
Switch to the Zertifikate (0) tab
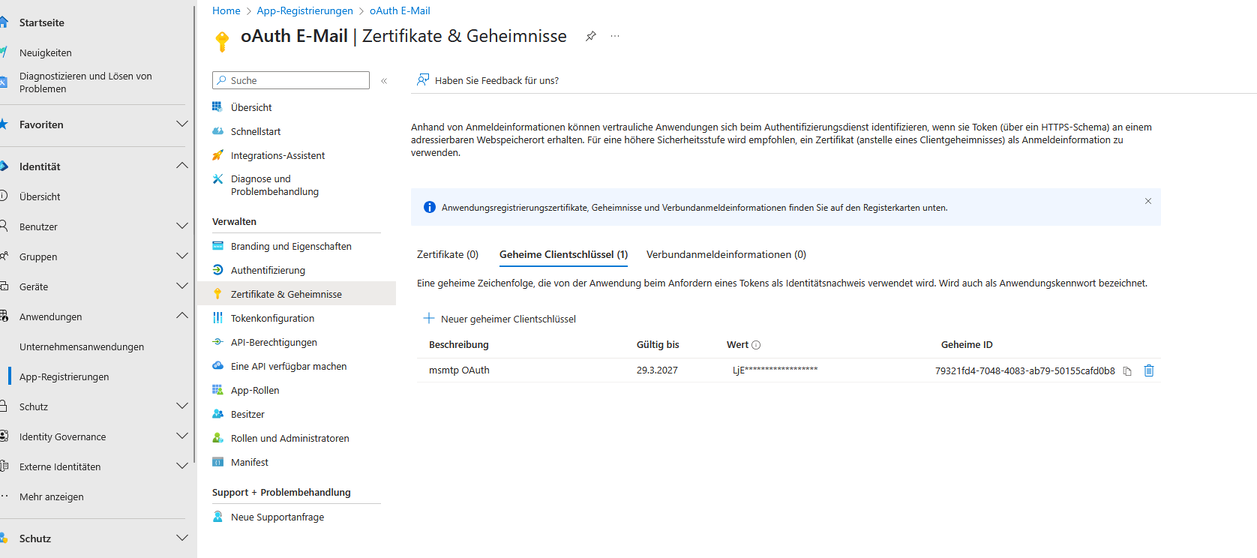447,255
